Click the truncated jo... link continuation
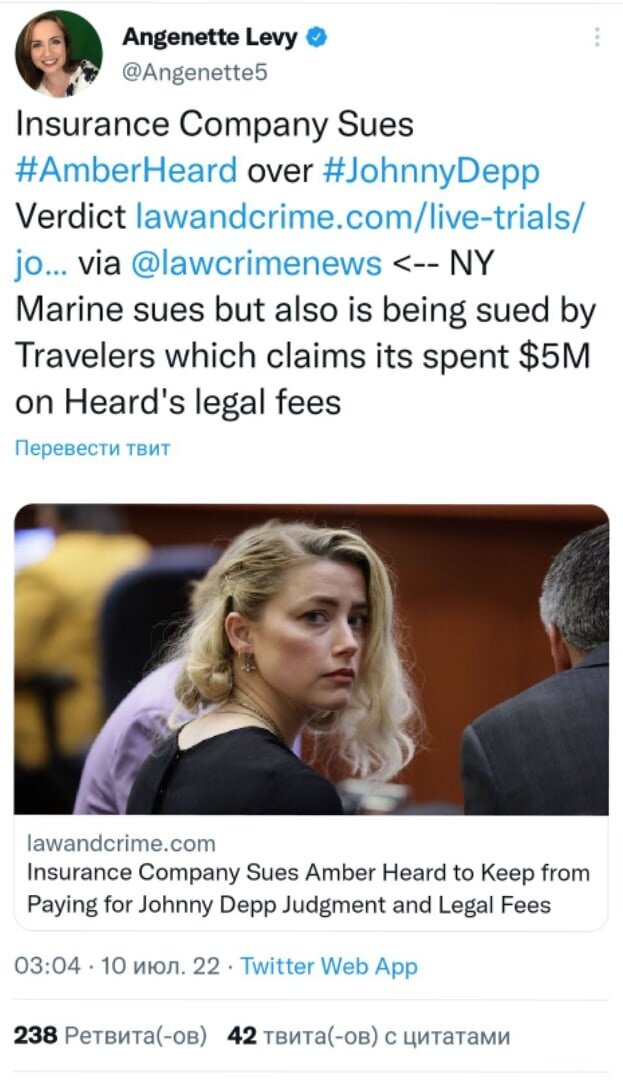 pyautogui.click(x=41, y=264)
